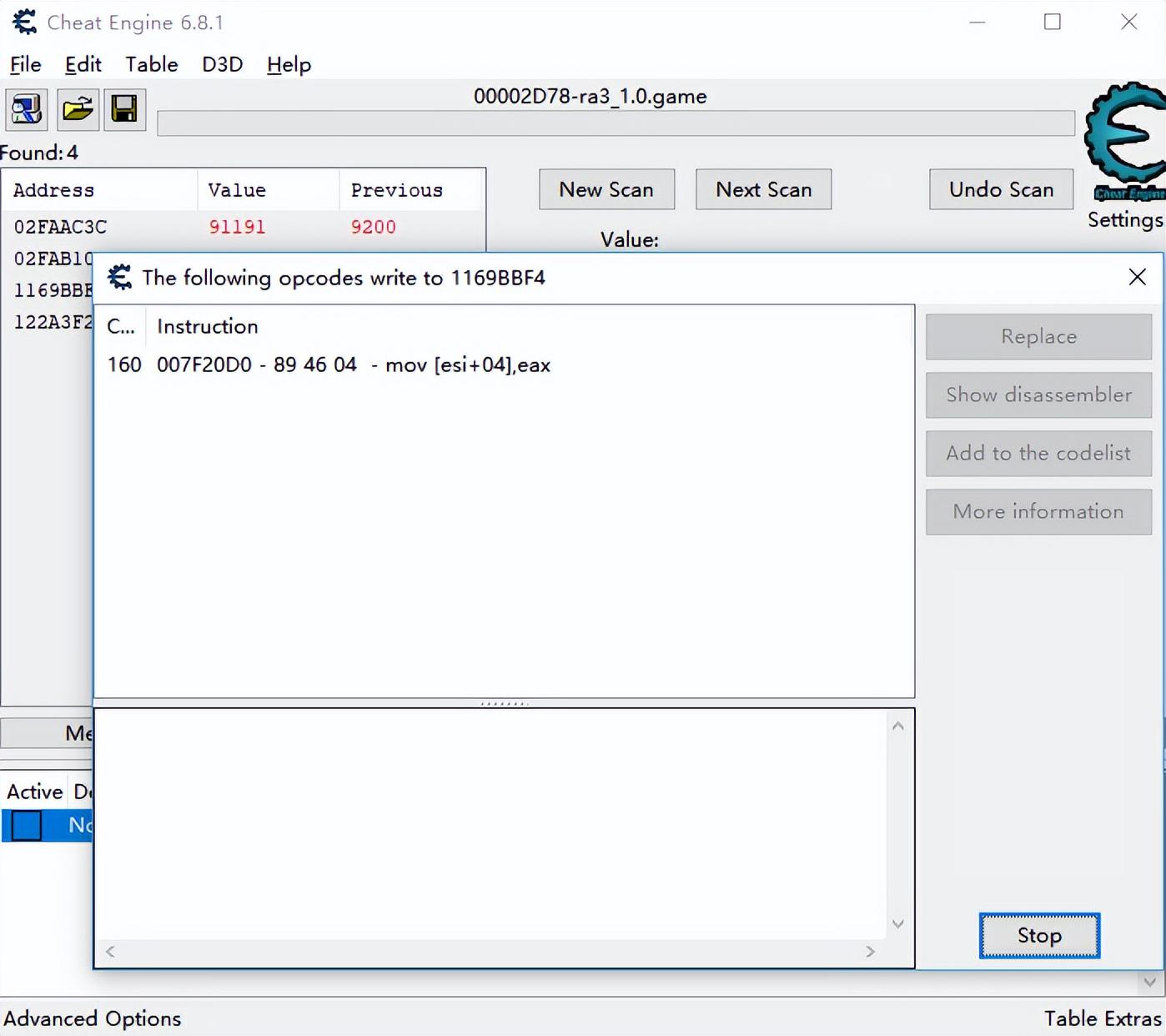Click the value 91191 cell
1166x1036 pixels.
pos(237,227)
